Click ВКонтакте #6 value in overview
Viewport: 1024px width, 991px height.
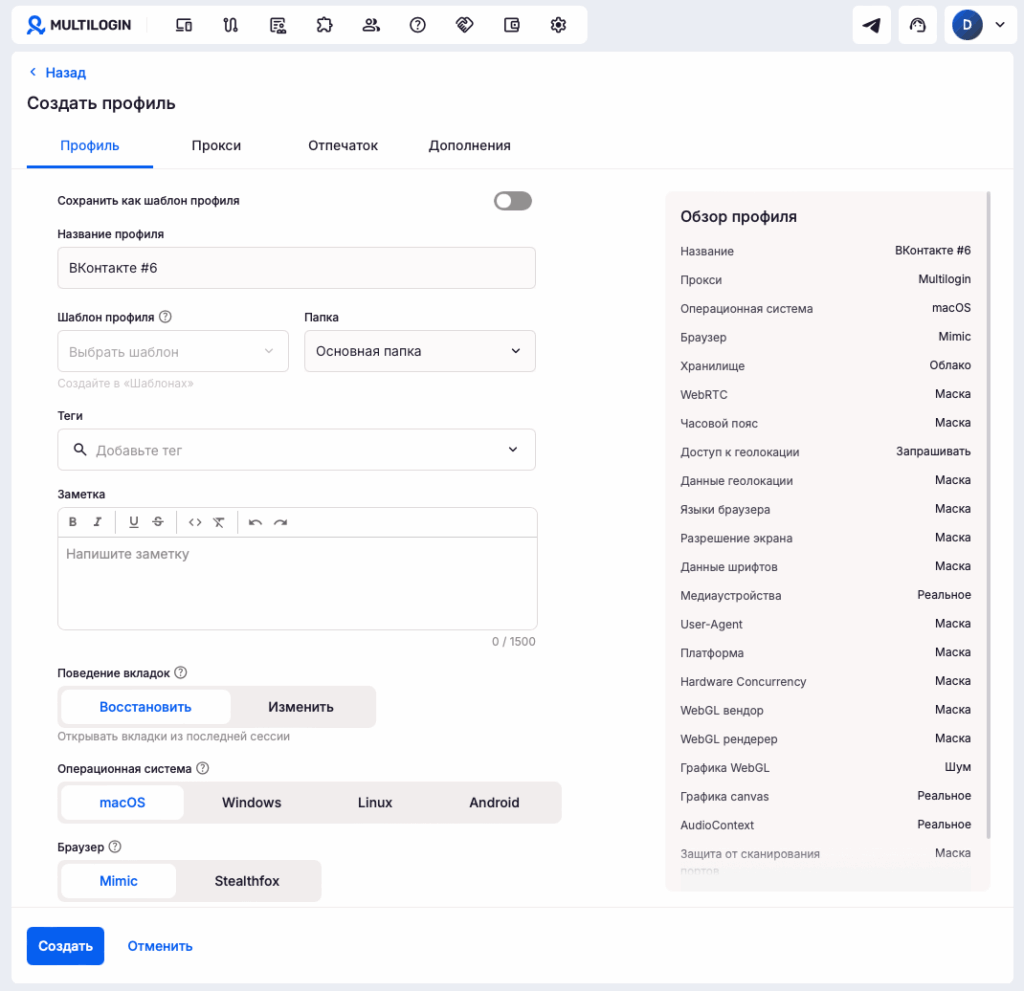coord(933,251)
